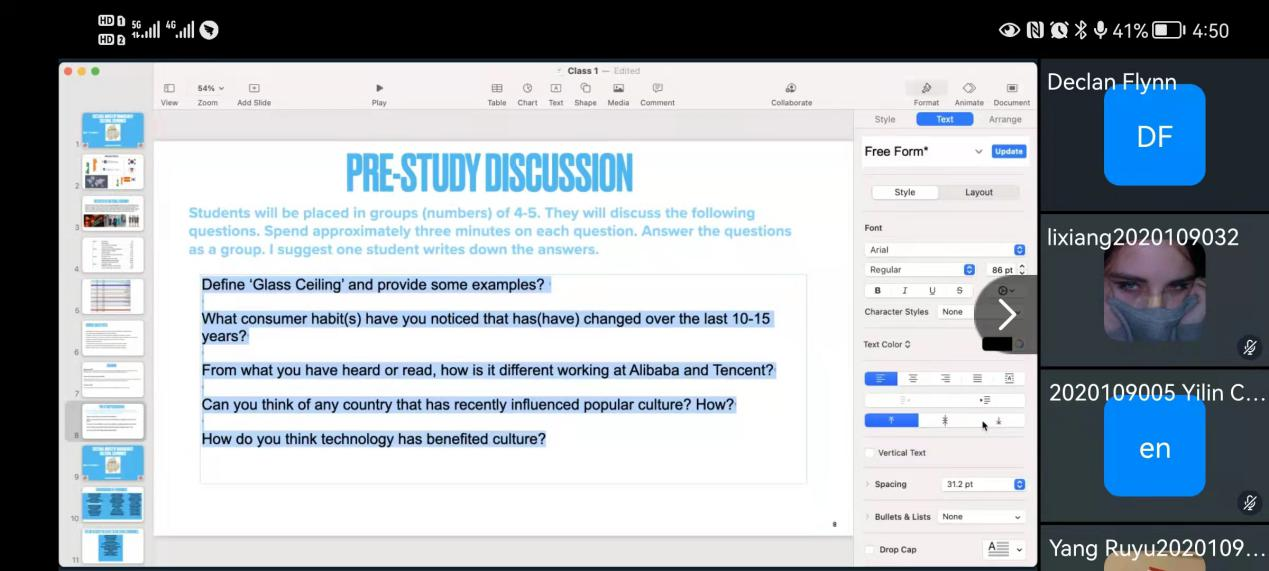The image size is (1269, 571).
Task: Click the Collaborate icon
Action: (x=791, y=89)
